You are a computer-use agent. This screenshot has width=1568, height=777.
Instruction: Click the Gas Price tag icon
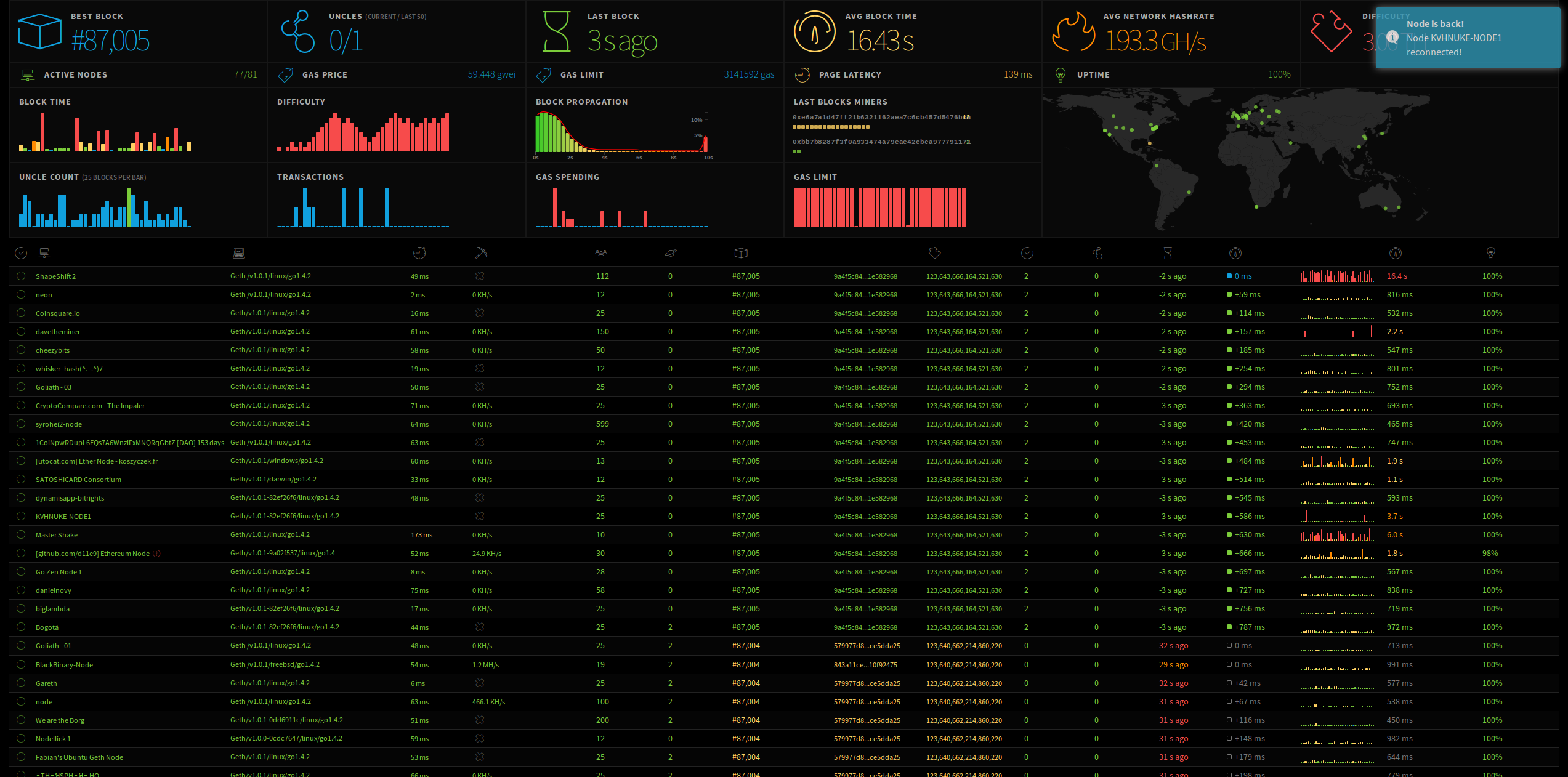pyautogui.click(x=286, y=75)
